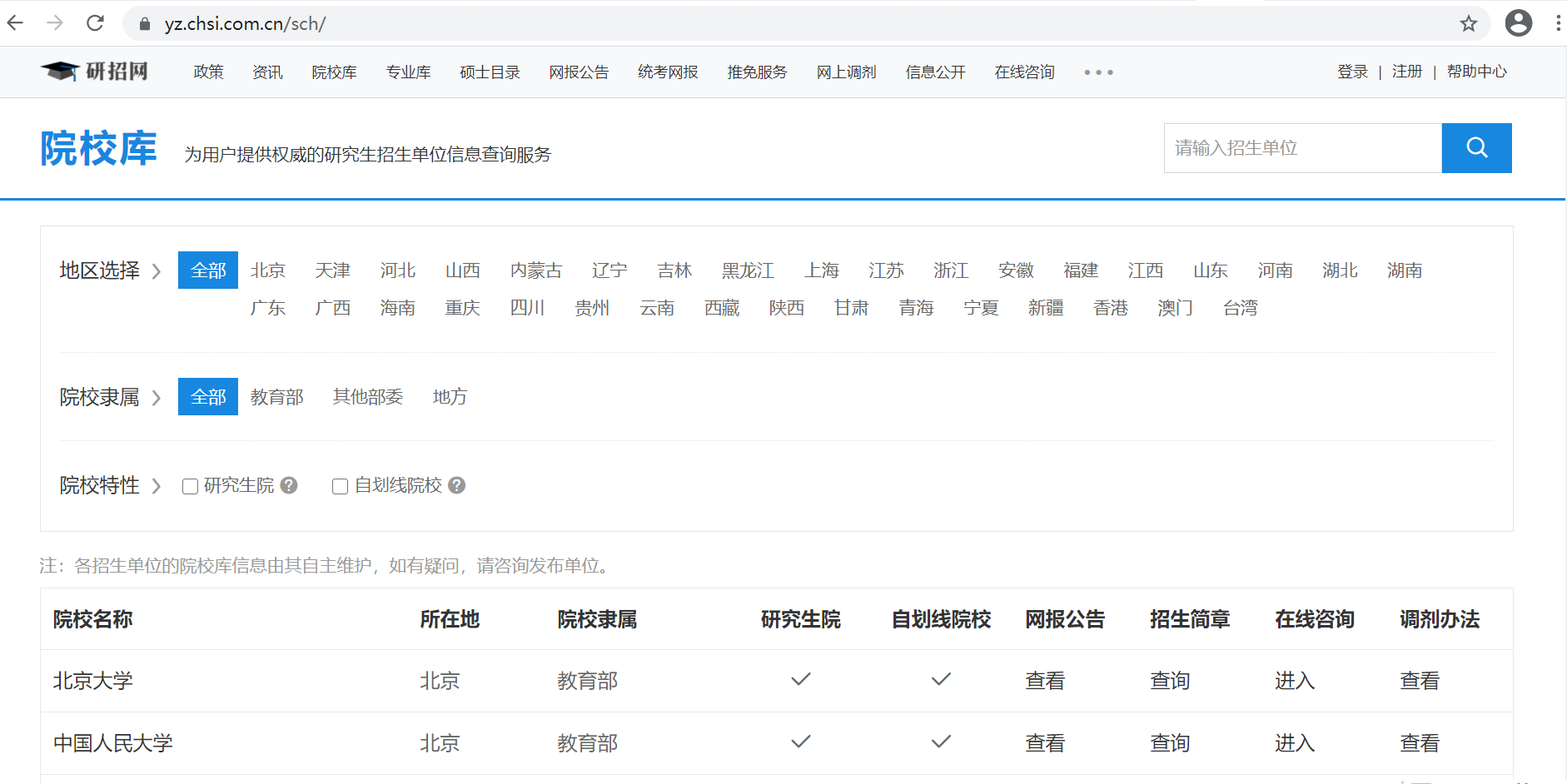Open the 网报公告 nav item
This screenshot has height=784, width=1567.
[x=579, y=72]
